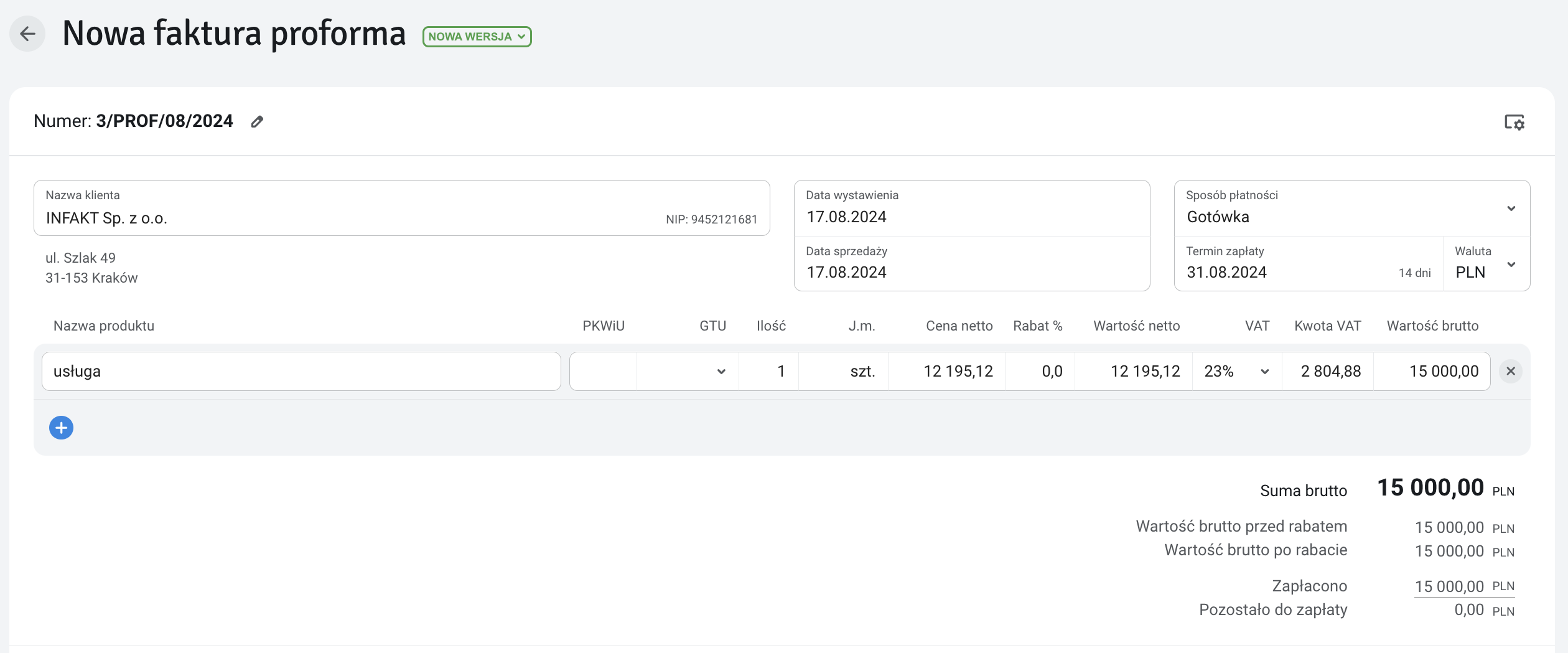Click the Pozostało do zapłaty value 0,00
The image size is (1568, 653).
tap(1469, 610)
